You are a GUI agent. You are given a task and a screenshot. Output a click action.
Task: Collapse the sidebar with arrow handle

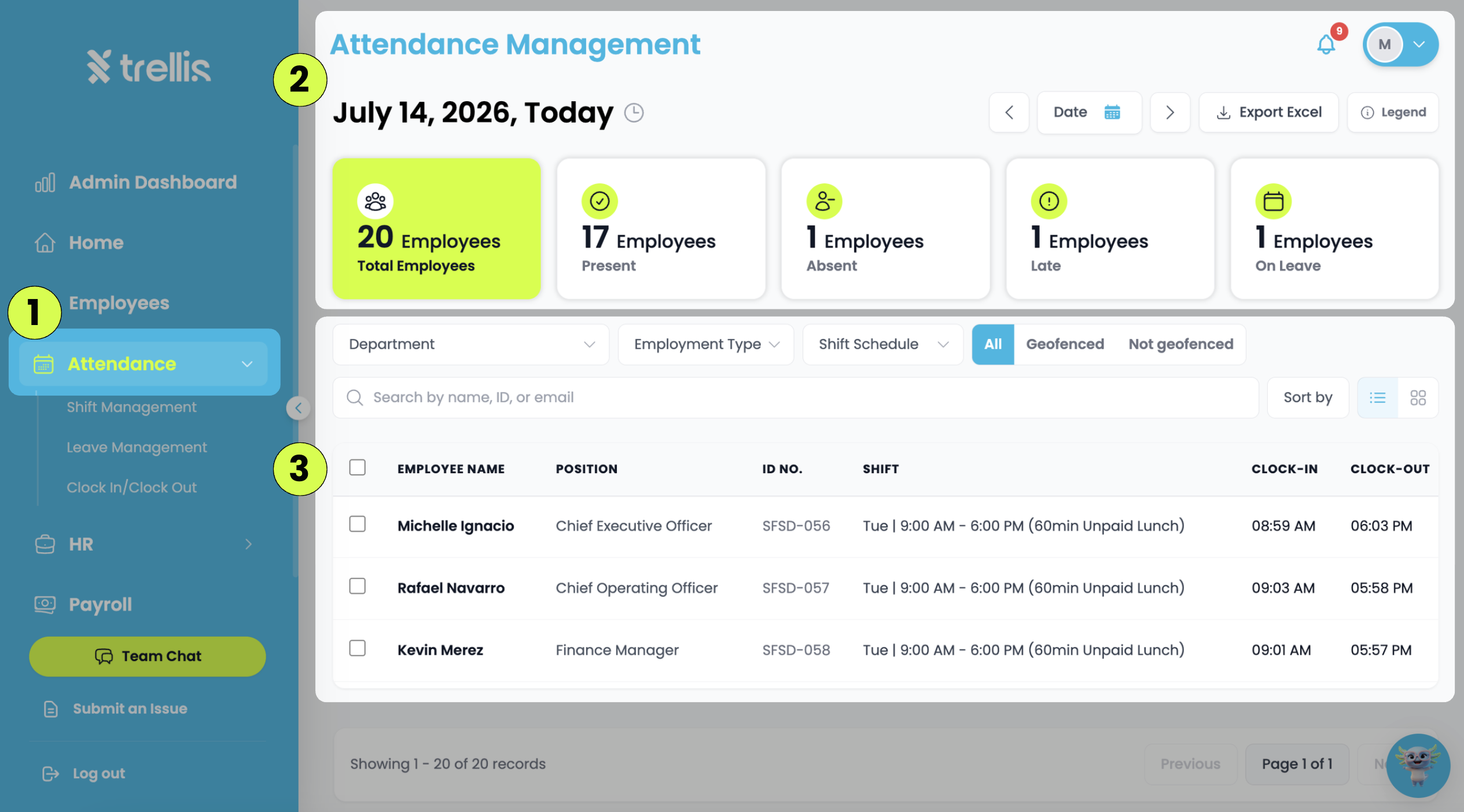[x=298, y=408]
